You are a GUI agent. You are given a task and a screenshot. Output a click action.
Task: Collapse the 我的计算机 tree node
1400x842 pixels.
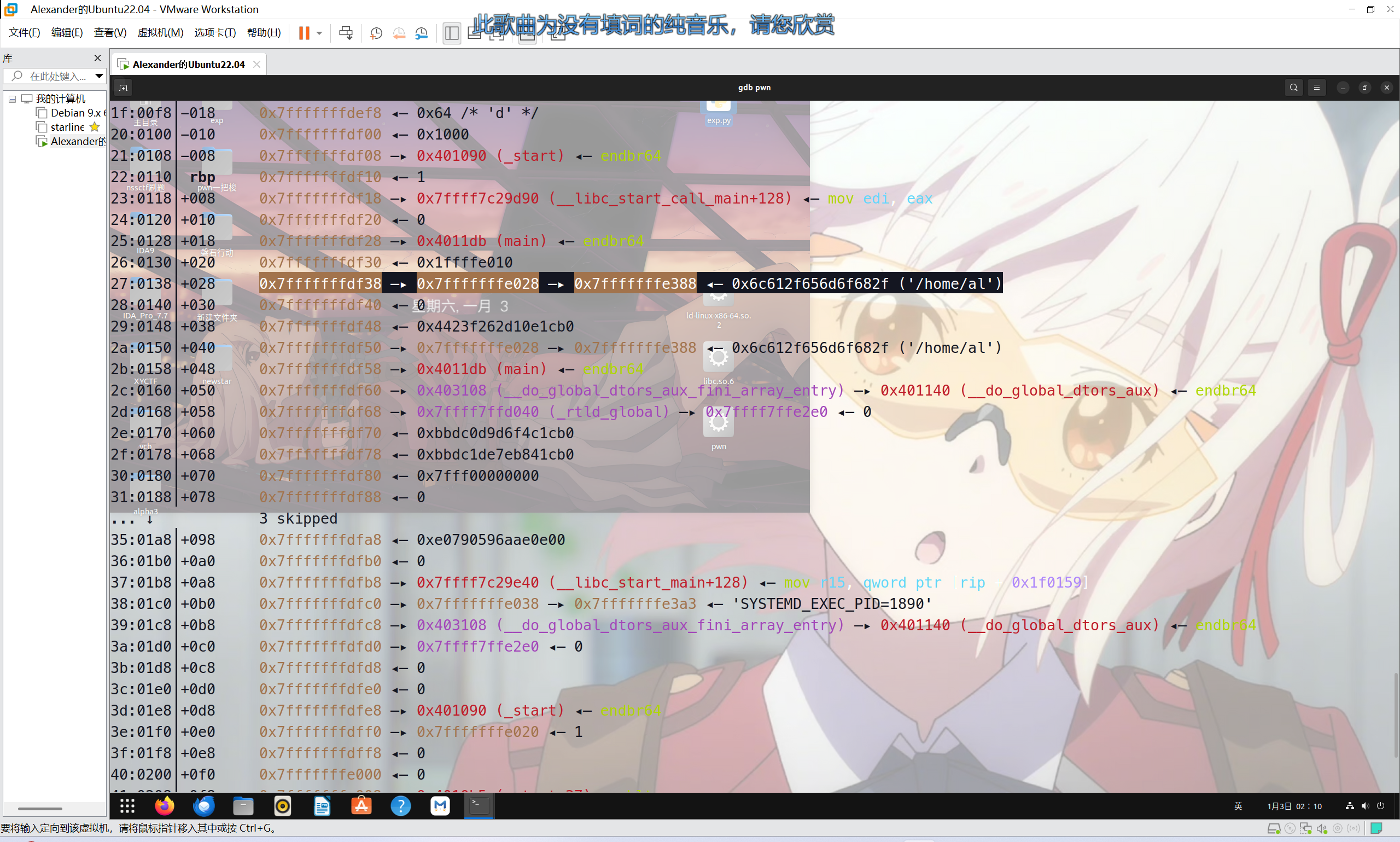tap(12, 98)
